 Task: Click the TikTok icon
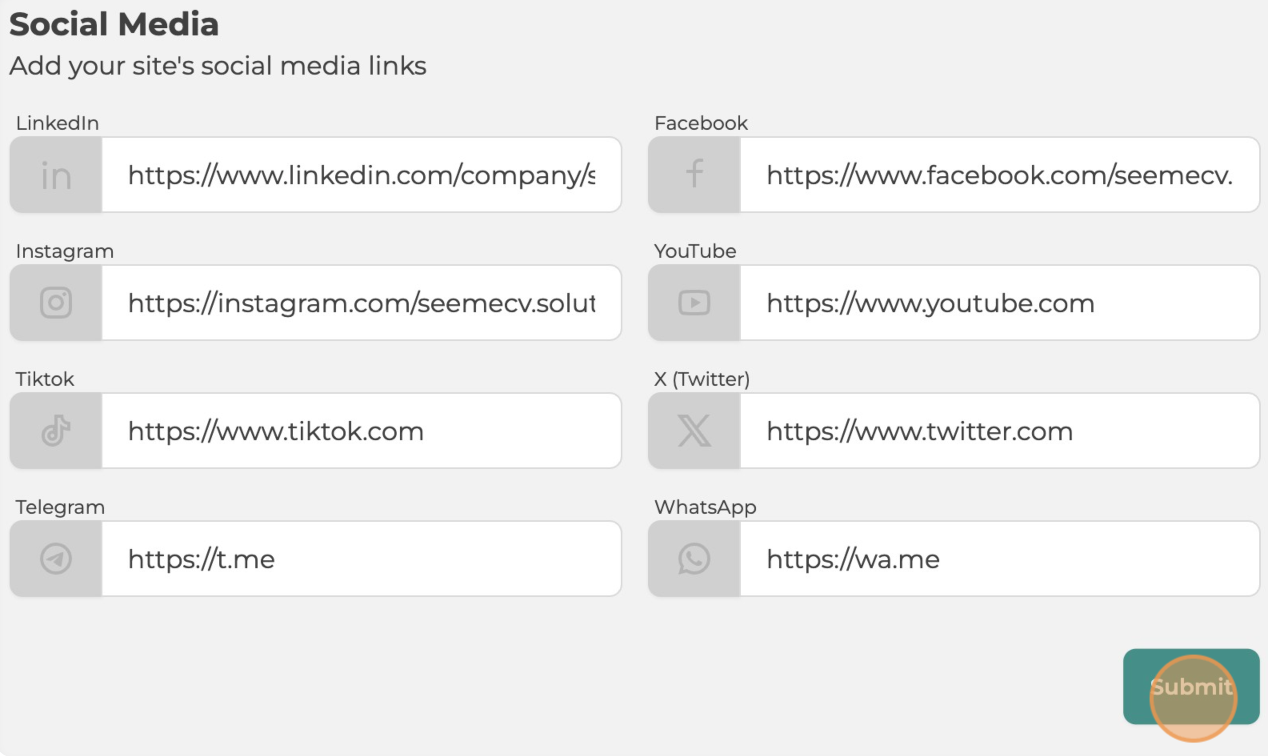point(56,431)
